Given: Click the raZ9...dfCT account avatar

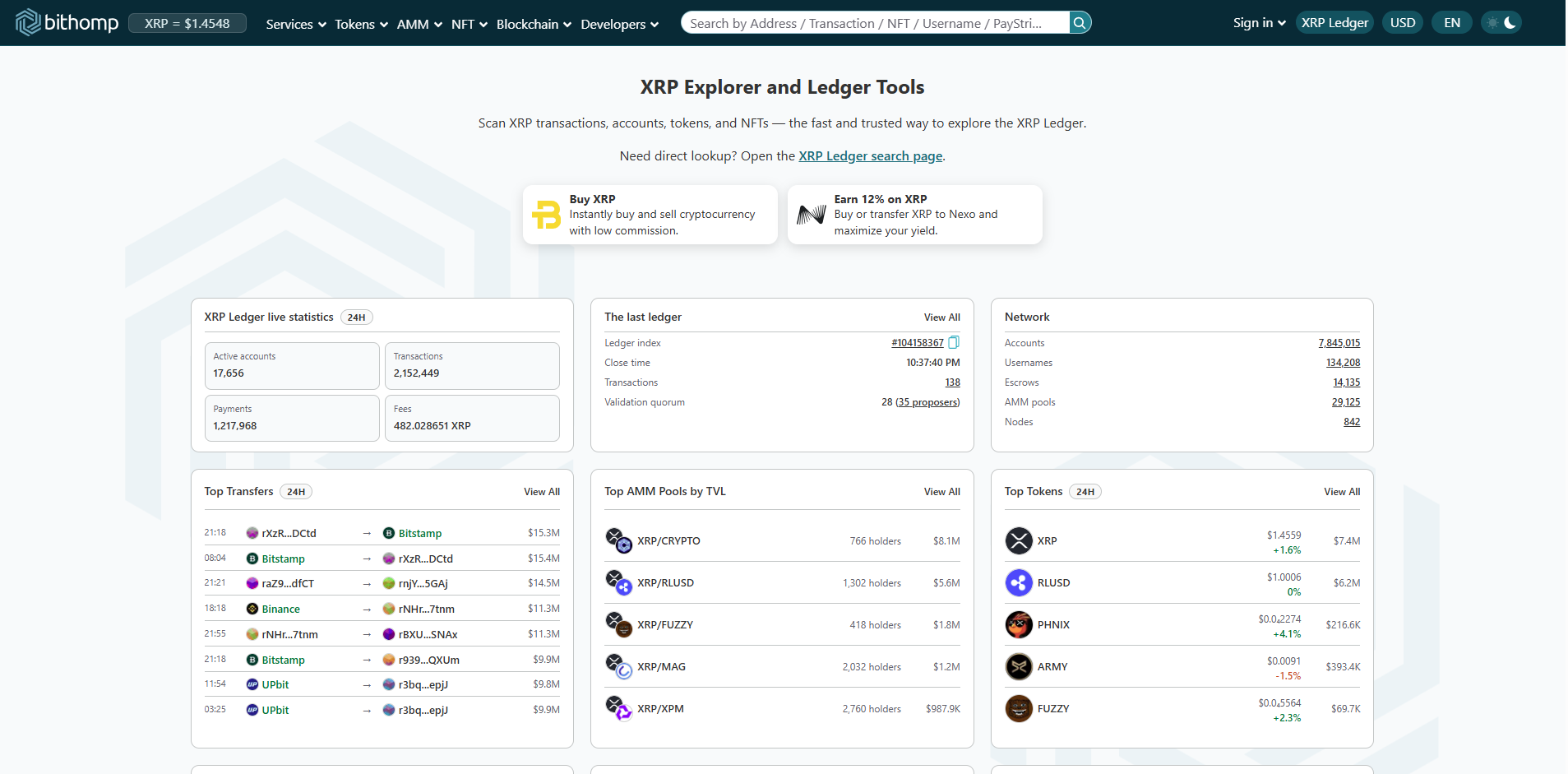Looking at the screenshot, I should pos(252,584).
